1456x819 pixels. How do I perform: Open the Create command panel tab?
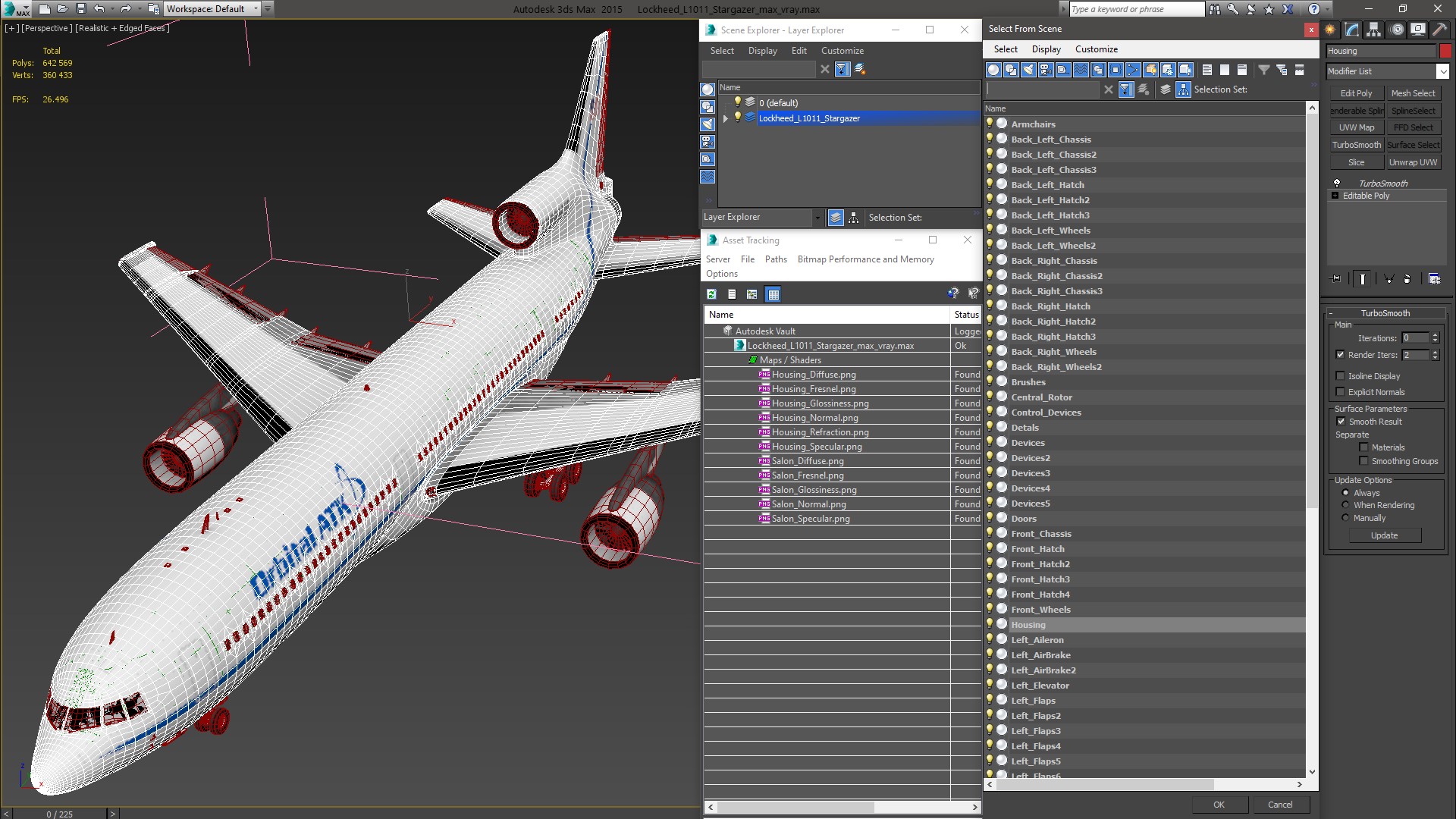(1330, 30)
